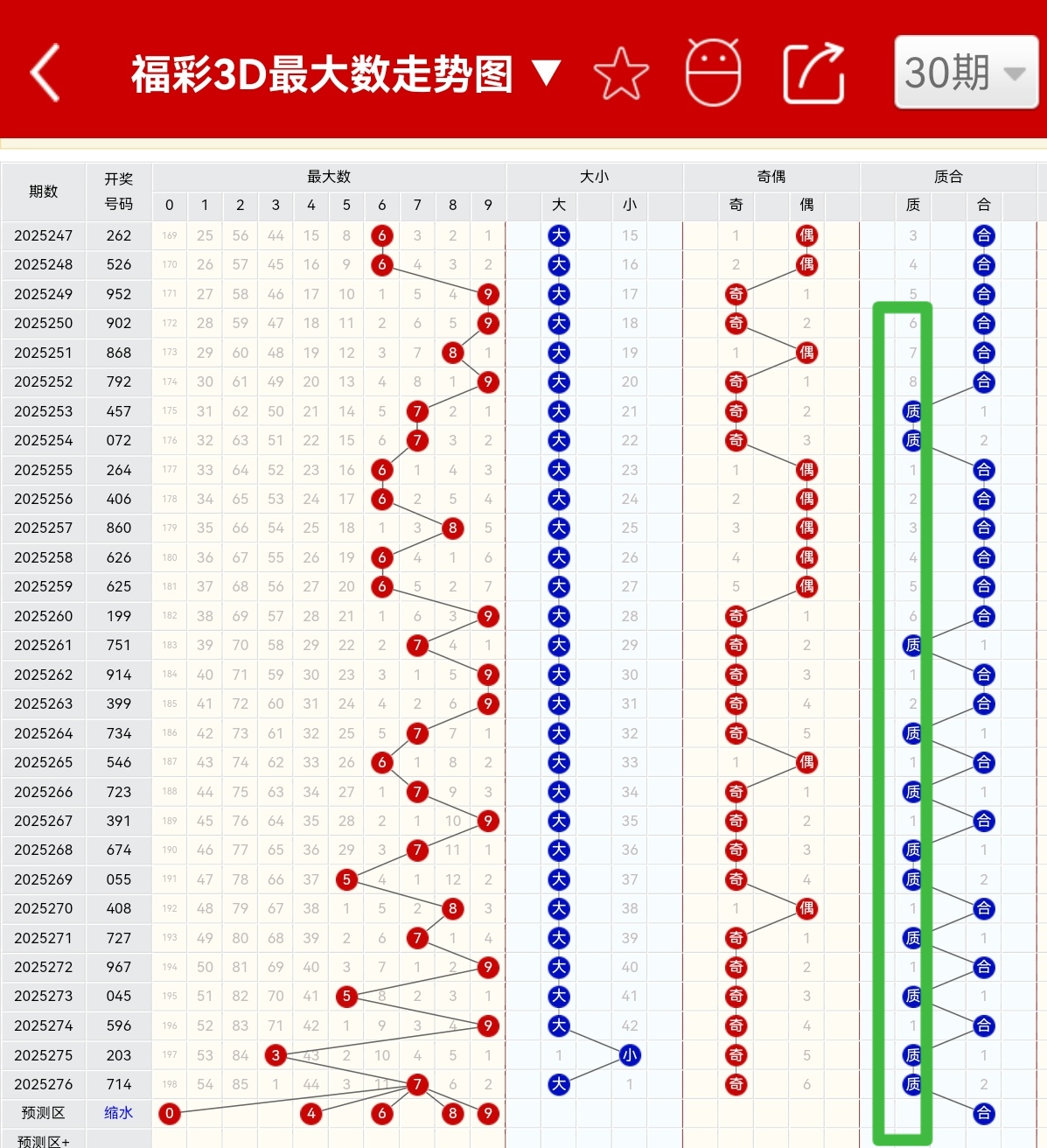1047x1148 pixels.
Task: Tap the 奇 sub-column header
Action: coord(736,205)
